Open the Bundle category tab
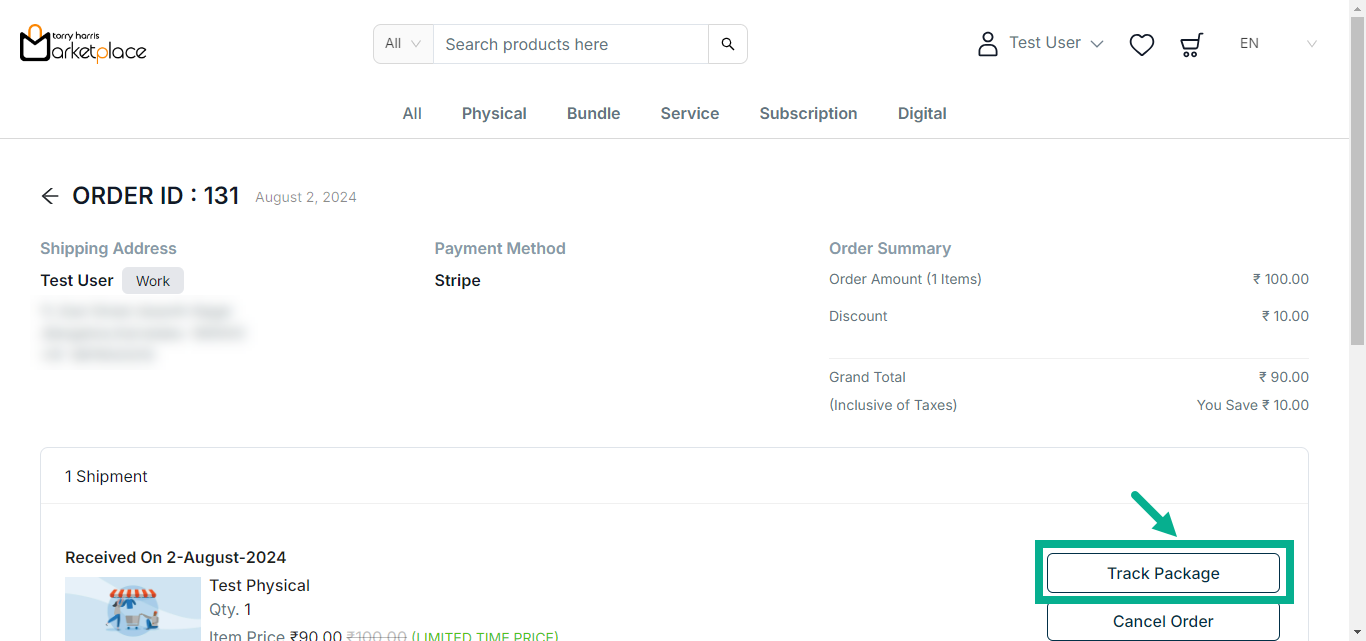 (593, 113)
